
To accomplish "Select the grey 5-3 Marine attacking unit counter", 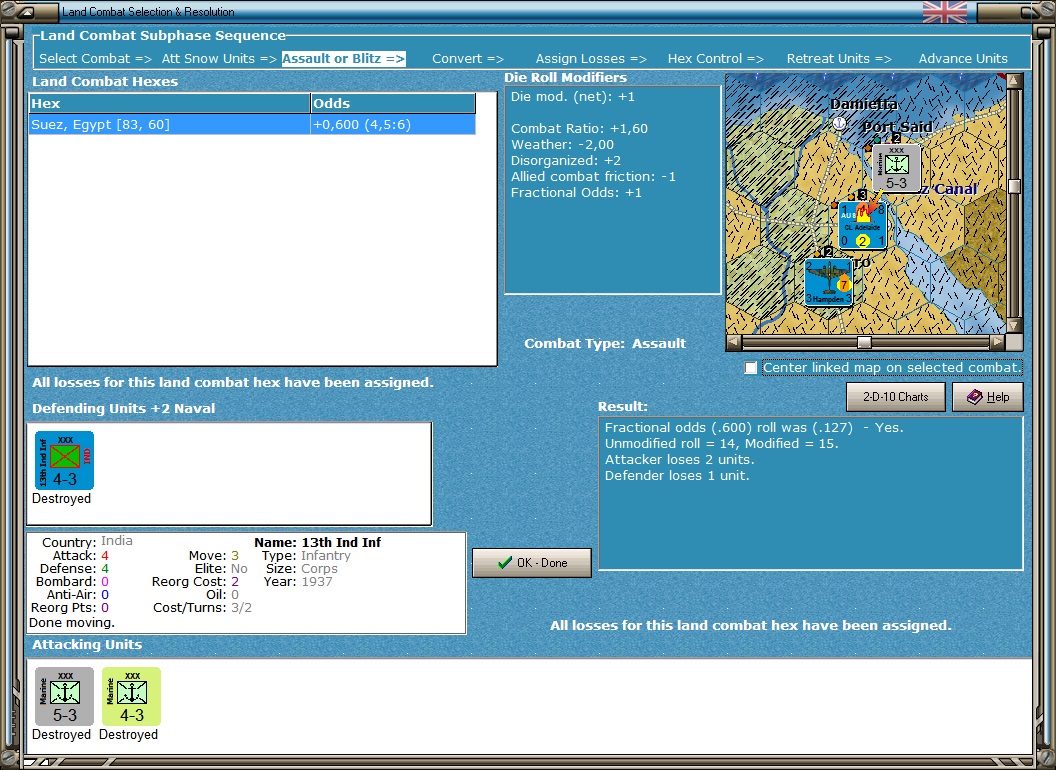I will pos(64,696).
